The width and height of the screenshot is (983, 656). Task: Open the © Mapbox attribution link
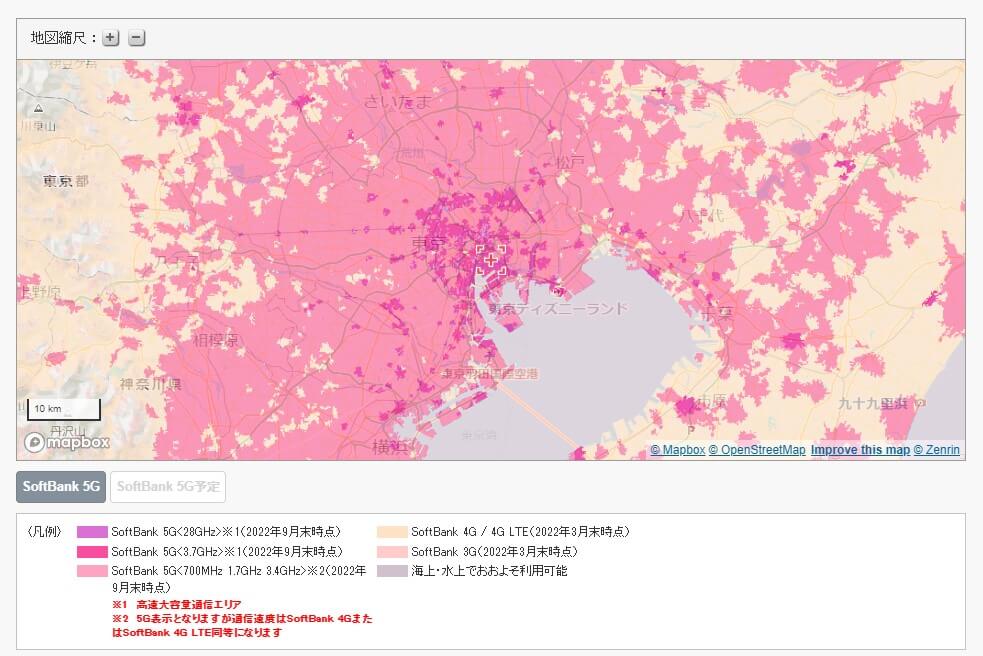click(678, 450)
